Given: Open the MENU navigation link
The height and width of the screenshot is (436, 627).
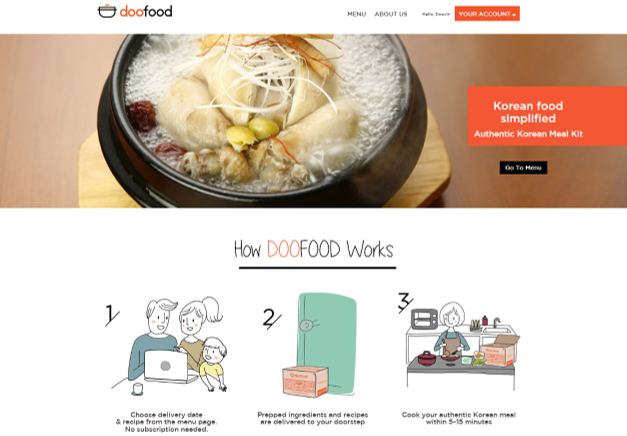Looking at the screenshot, I should 356,14.
